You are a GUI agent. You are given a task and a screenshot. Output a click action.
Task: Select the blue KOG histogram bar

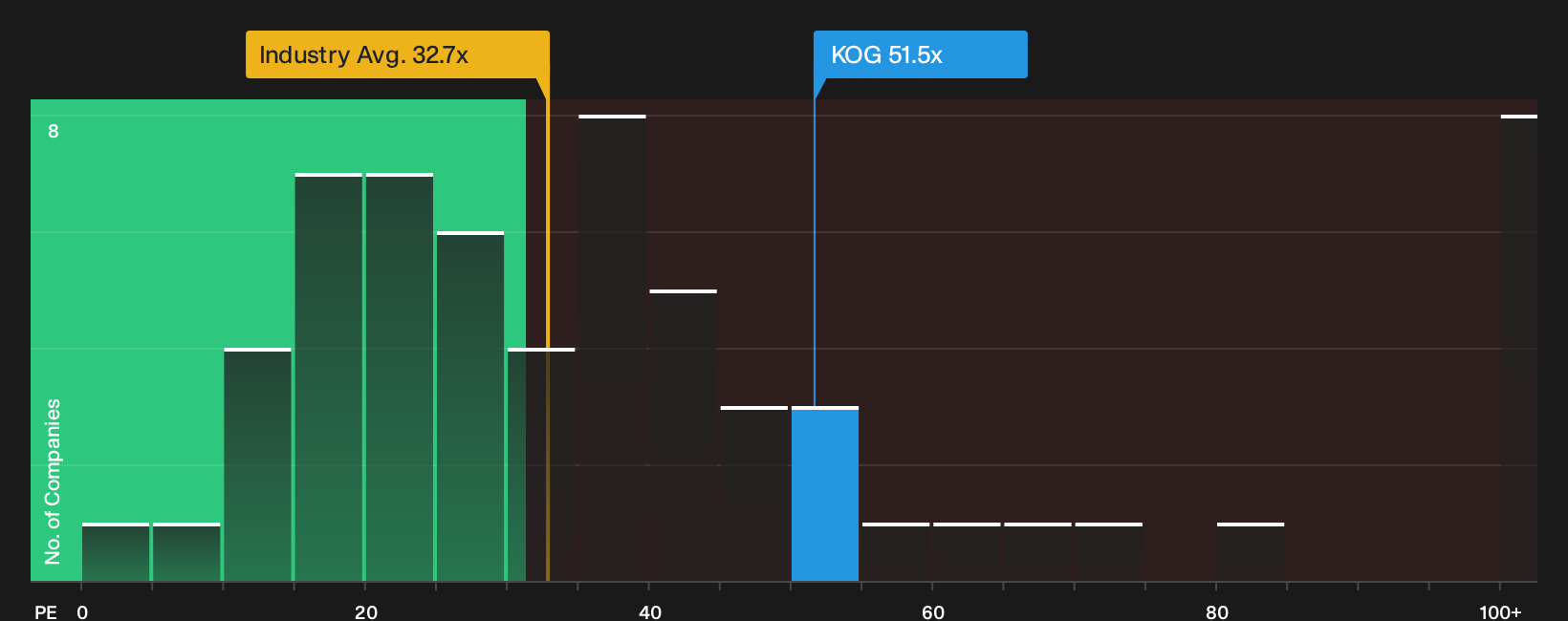point(825,494)
